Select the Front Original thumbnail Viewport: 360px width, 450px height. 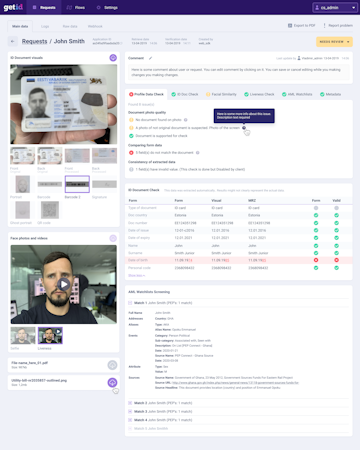[22, 156]
